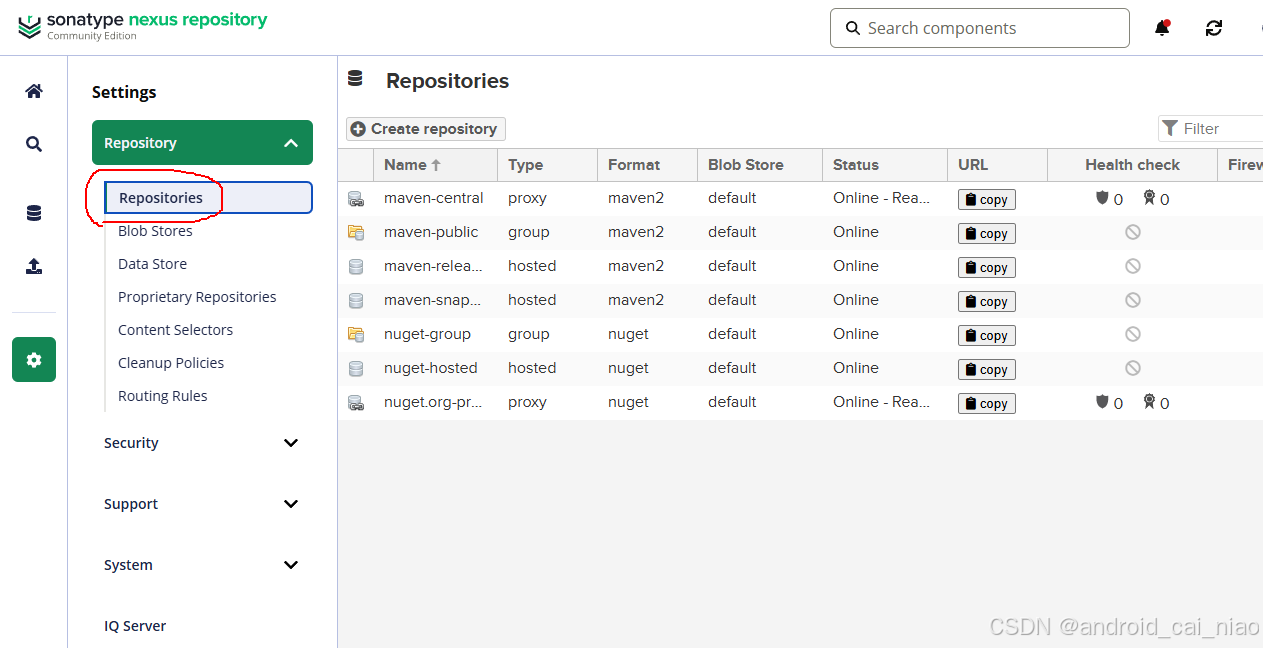The width and height of the screenshot is (1263, 648).
Task: Copy the maven-central URL
Action: tap(987, 199)
